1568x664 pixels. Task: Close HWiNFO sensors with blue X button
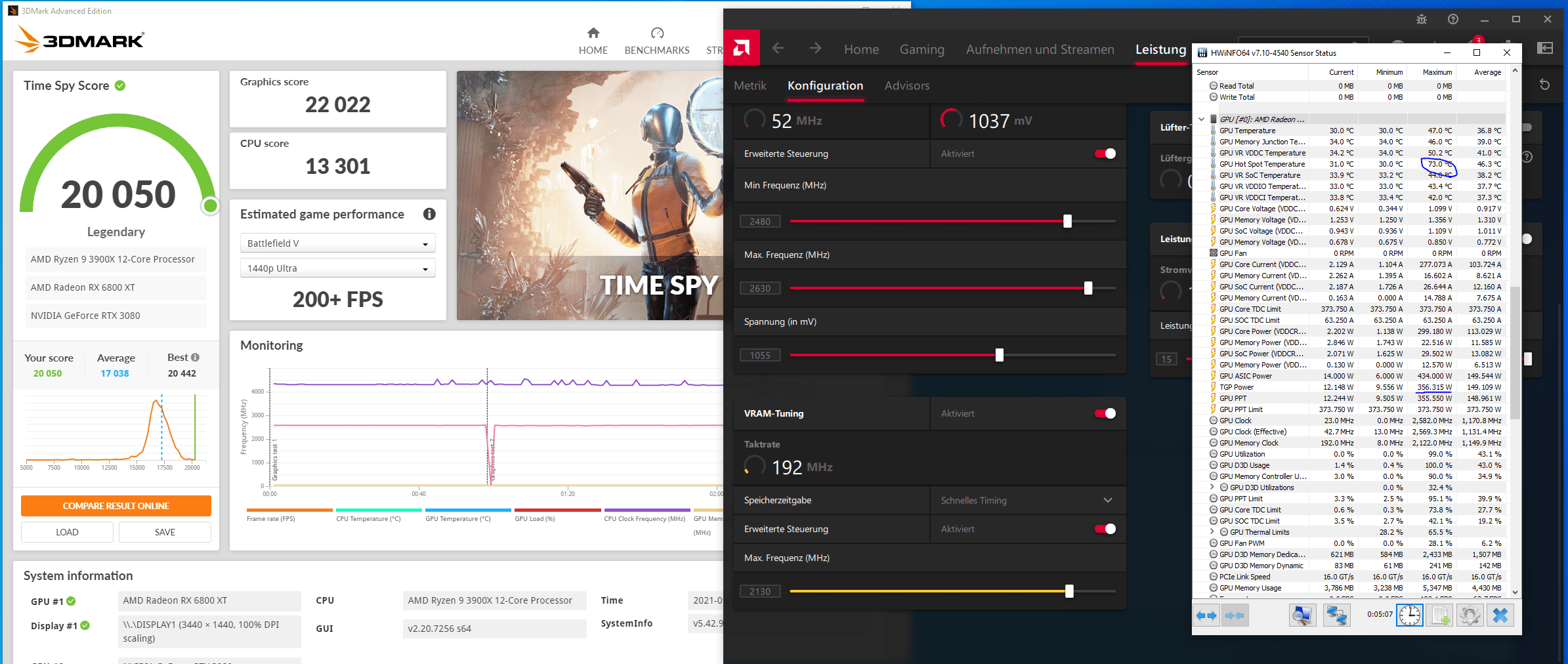coord(1500,615)
